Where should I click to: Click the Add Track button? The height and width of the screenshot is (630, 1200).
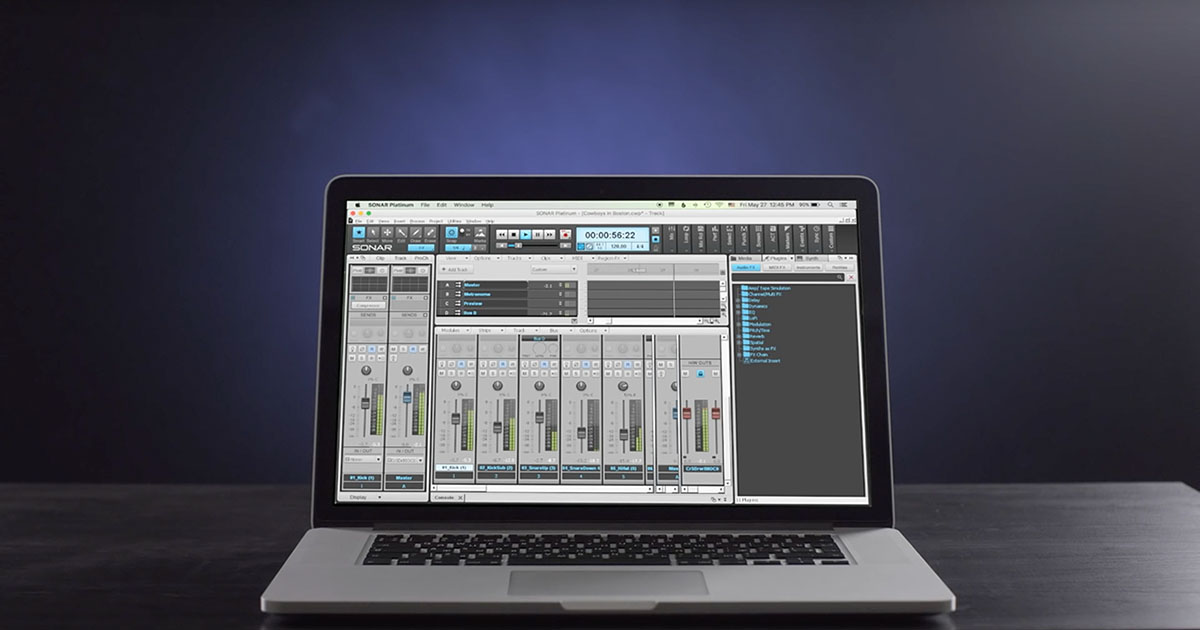[454, 268]
